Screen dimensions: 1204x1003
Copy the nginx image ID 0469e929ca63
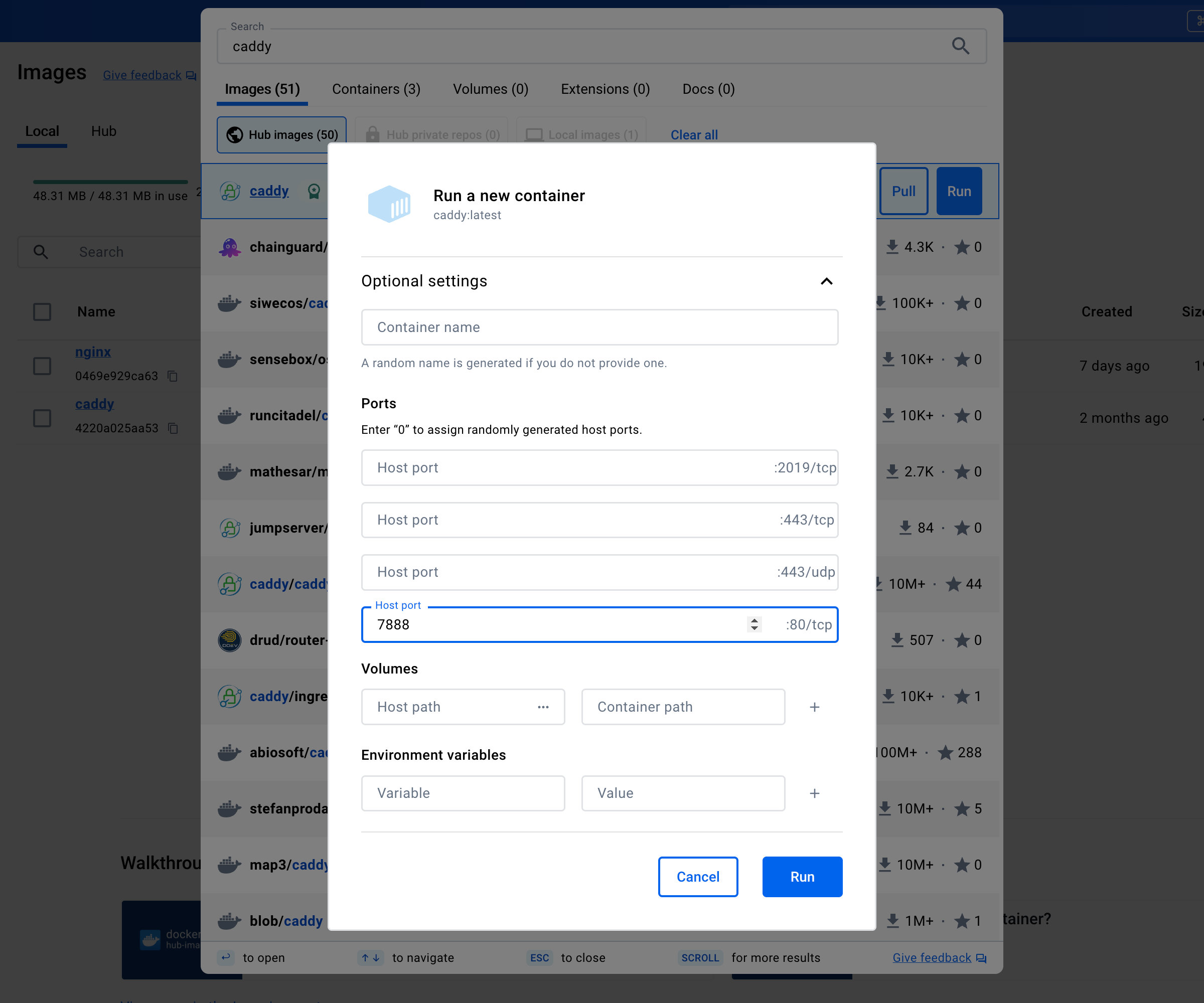[173, 376]
